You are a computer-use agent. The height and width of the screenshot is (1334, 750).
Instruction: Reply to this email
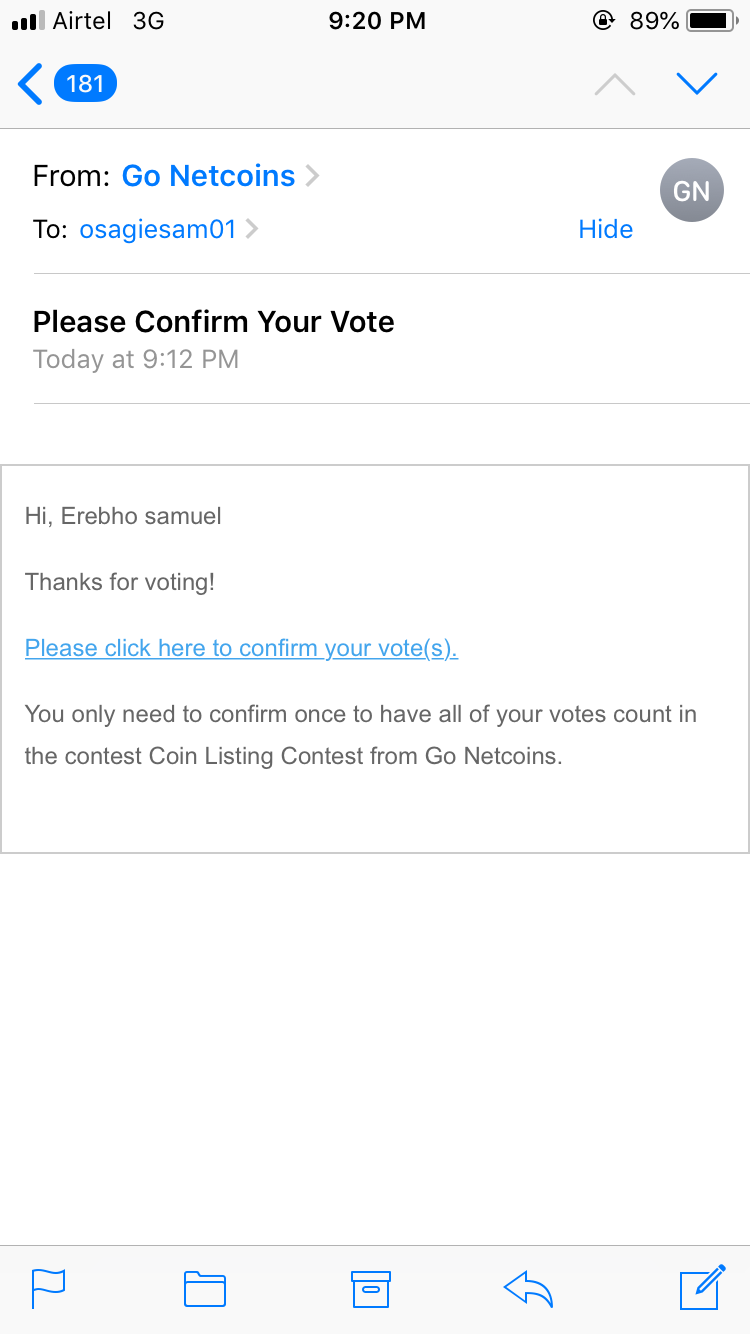pyautogui.click(x=529, y=1289)
